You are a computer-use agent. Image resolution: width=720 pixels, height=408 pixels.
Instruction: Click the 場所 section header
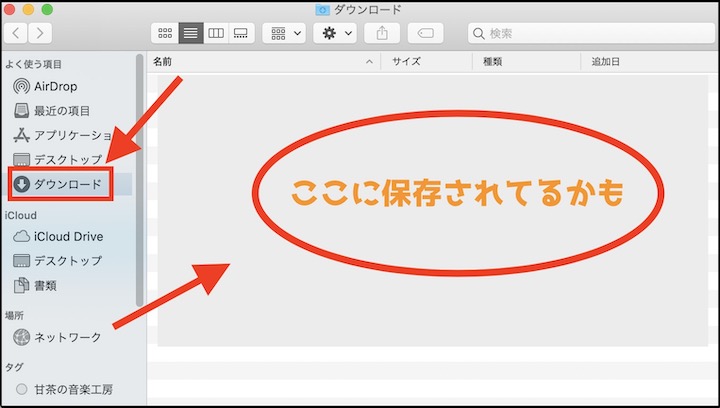coord(14,315)
